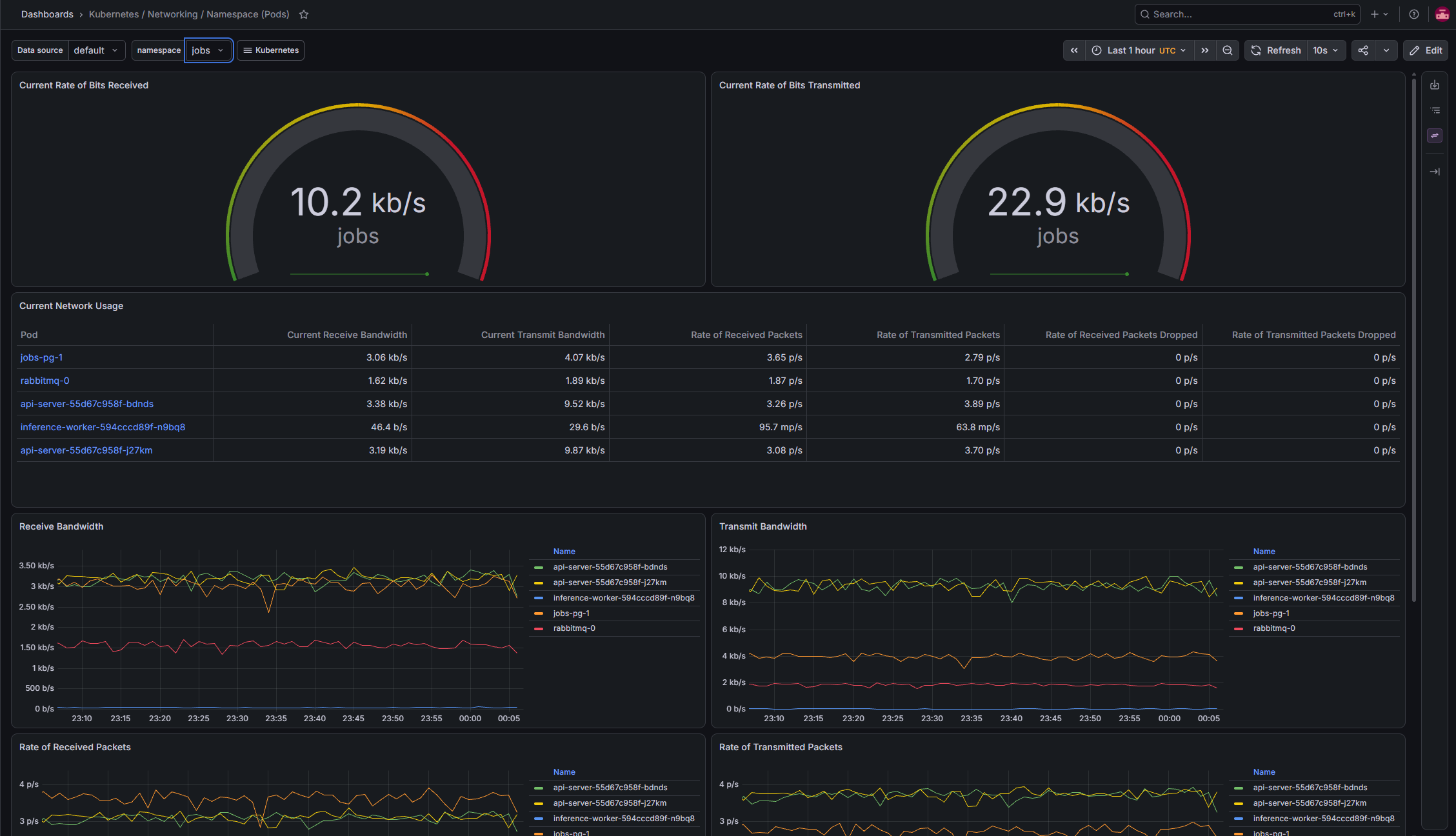Open api-server-55d67c958f-j27km pod link in table

pos(86,450)
